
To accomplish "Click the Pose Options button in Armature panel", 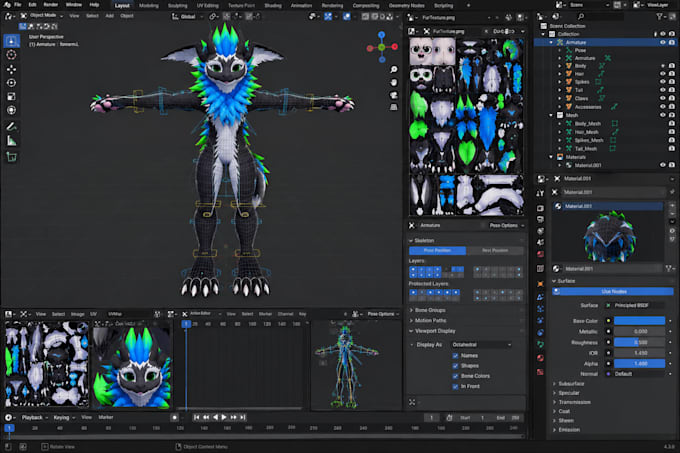I will pyautogui.click(x=506, y=226).
